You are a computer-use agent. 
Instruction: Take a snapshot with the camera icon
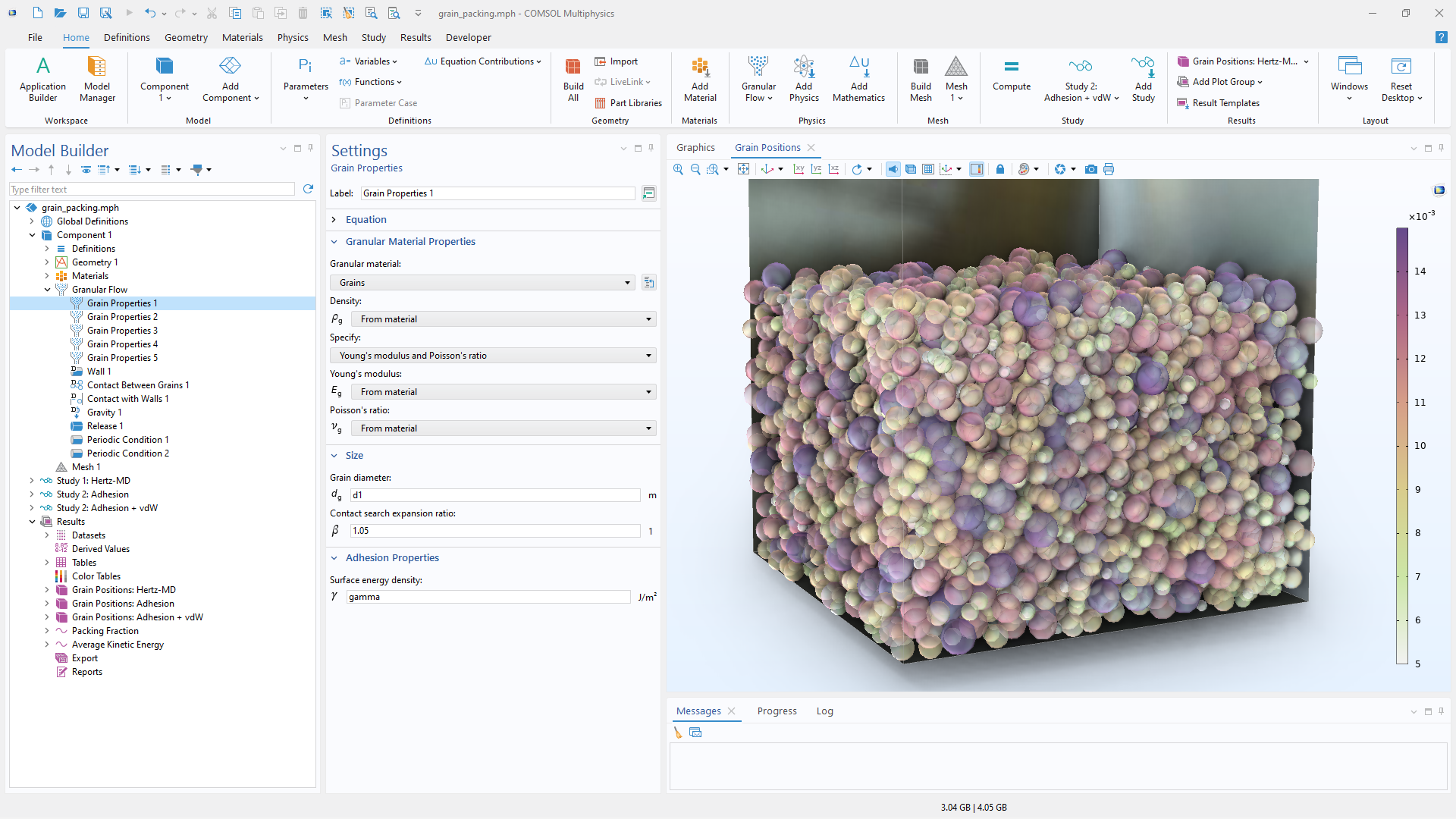click(1090, 169)
